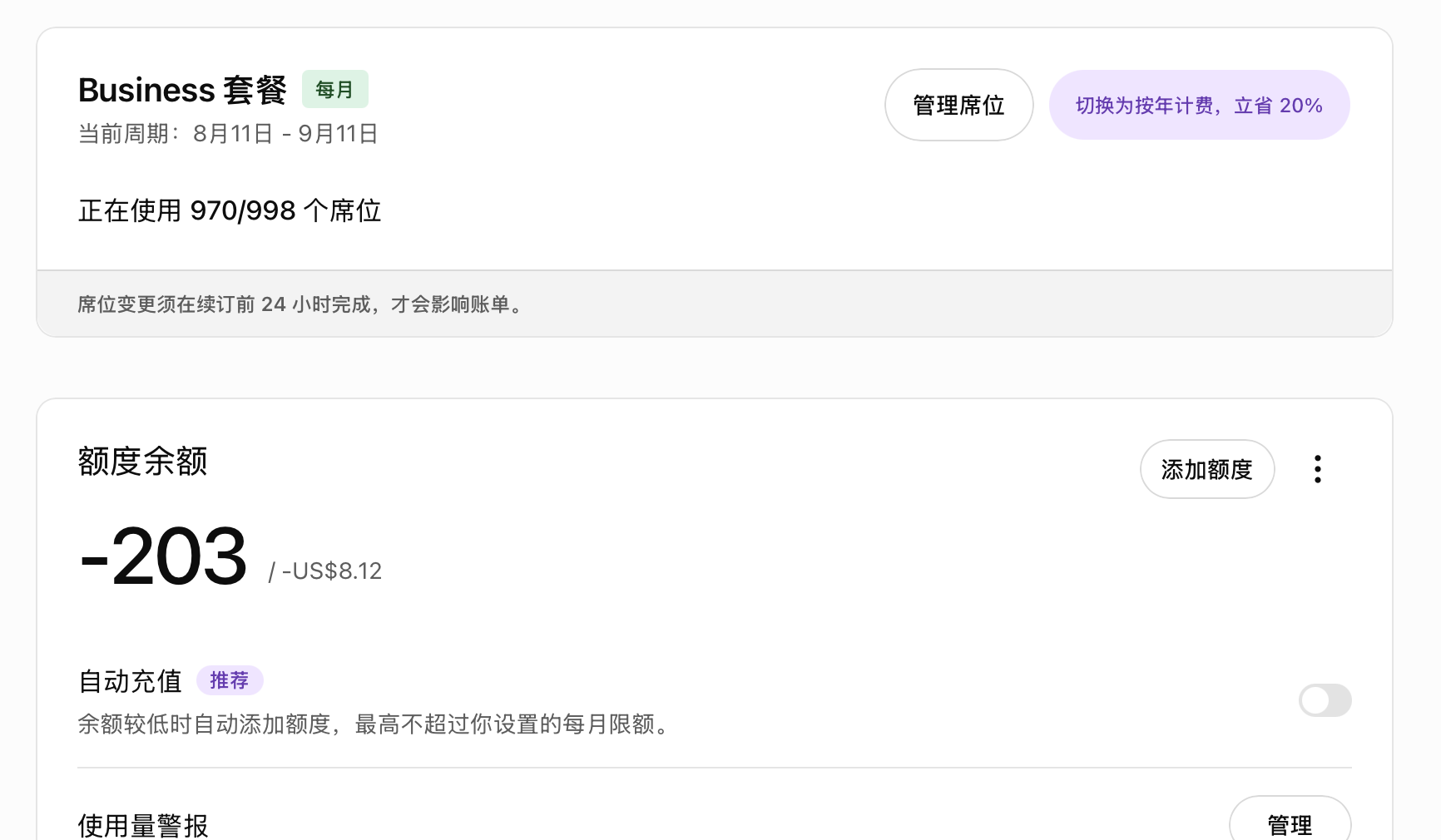This screenshot has width=1441, height=840.
Task: Click the 当前周期 8月11日 - 9月11日 text
Action: [x=228, y=134]
